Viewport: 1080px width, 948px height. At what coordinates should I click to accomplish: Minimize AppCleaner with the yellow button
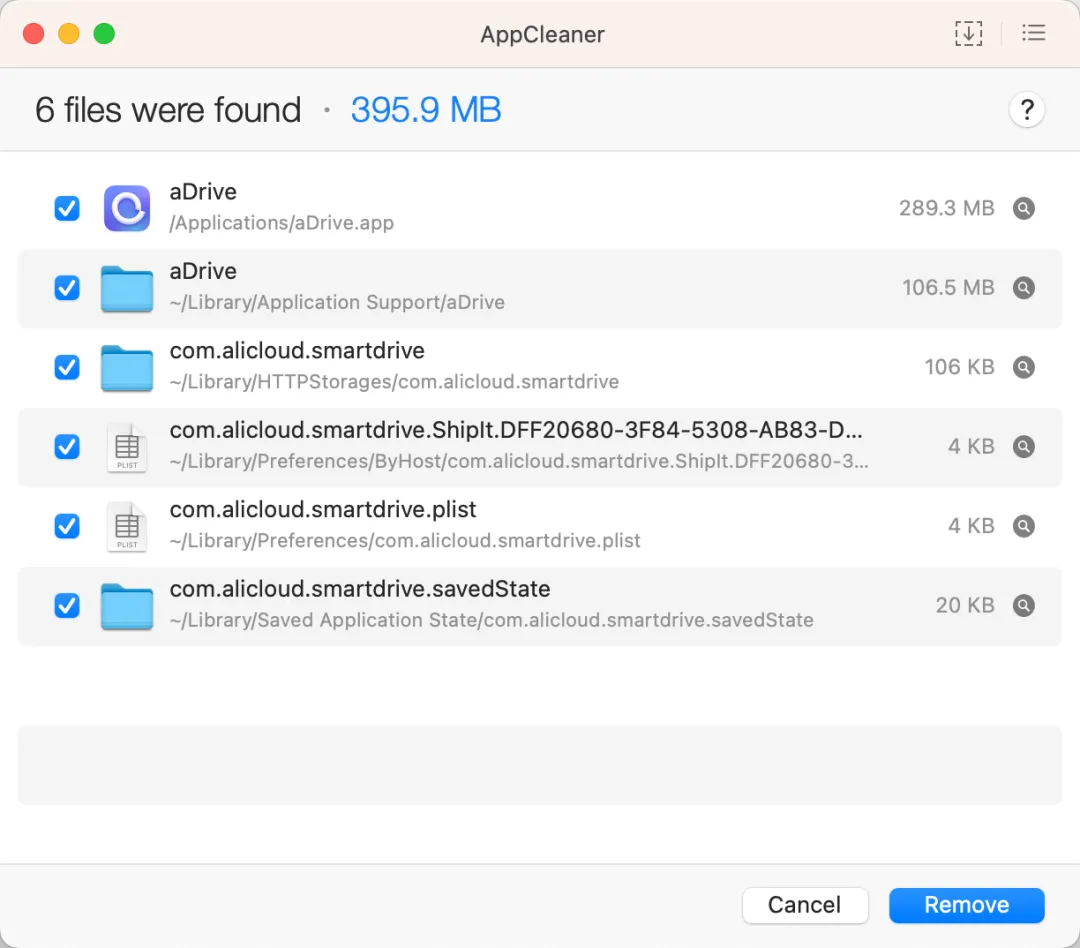click(69, 33)
